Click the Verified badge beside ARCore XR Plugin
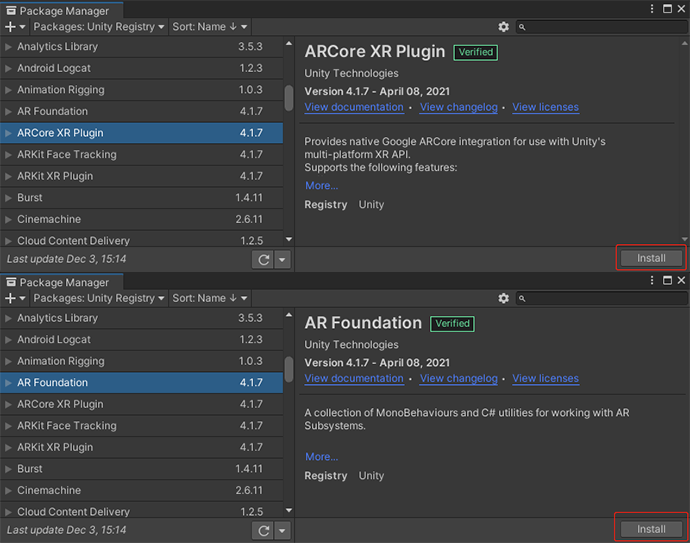This screenshot has width=690, height=543. click(476, 52)
